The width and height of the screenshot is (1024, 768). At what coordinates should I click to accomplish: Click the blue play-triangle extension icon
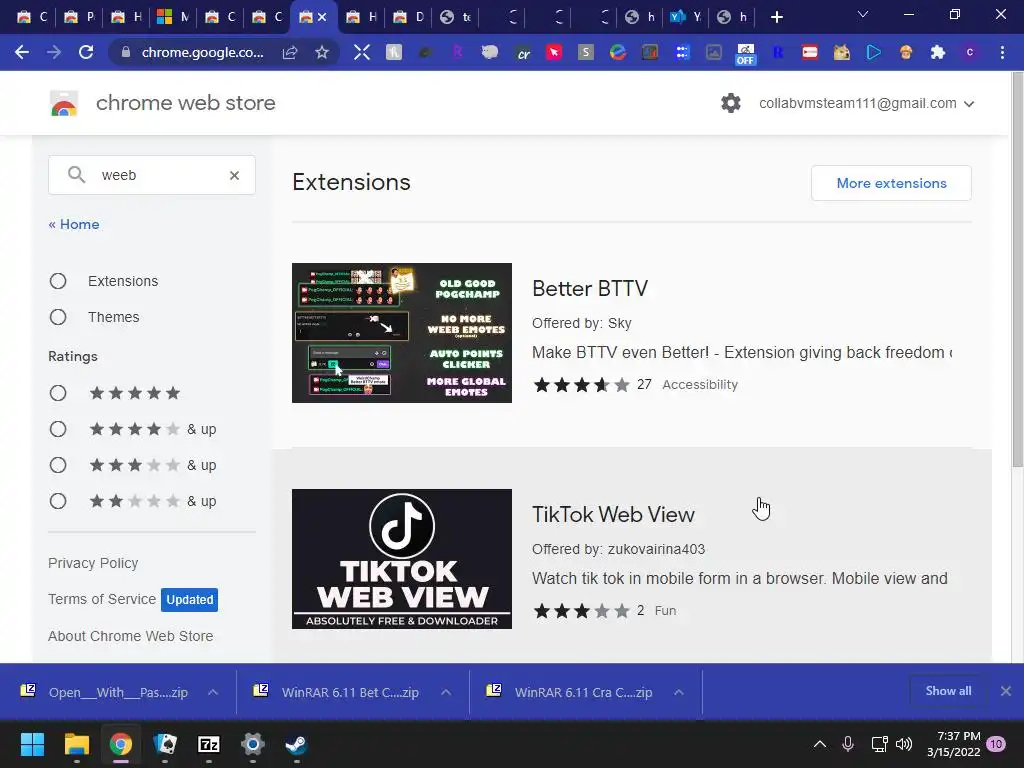click(874, 52)
